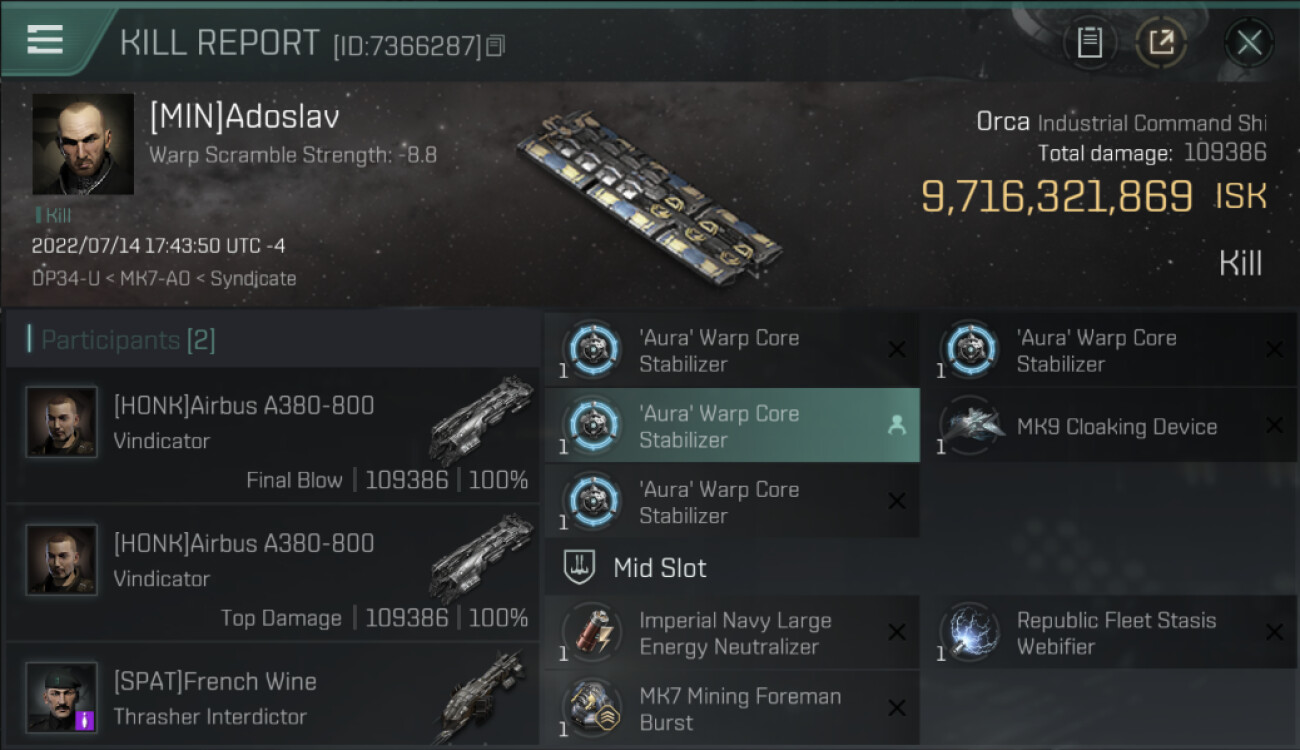Click the share export icon
Viewport: 1300px width, 750px height.
point(1161,42)
